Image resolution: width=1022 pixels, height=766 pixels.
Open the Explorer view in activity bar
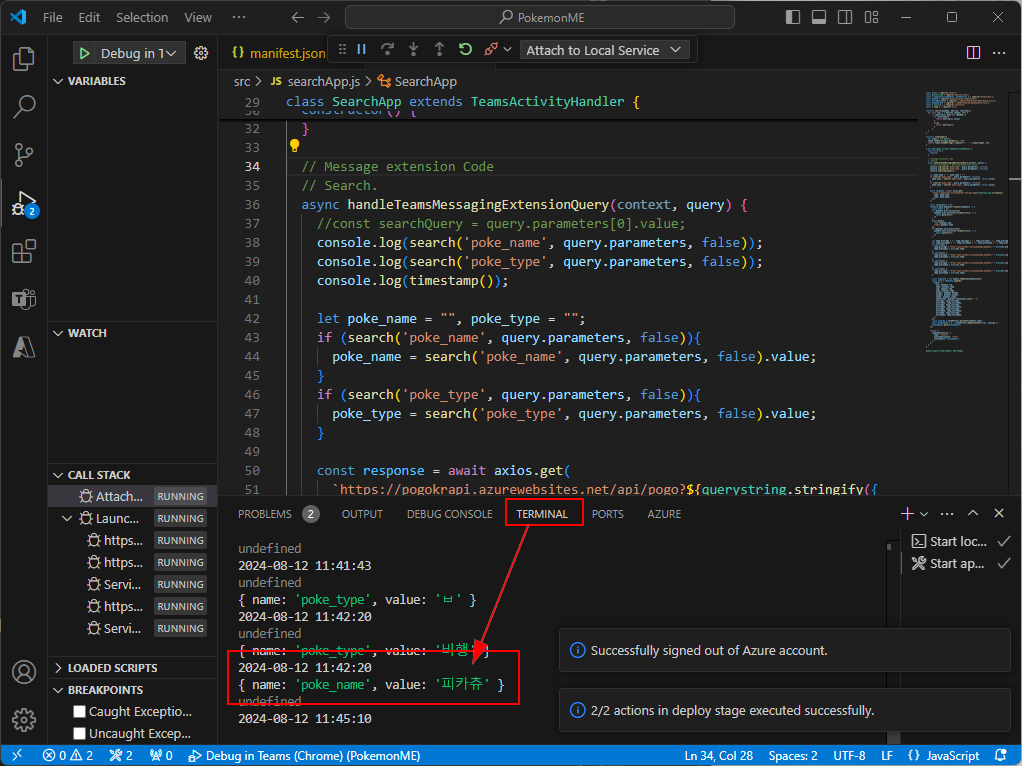click(x=24, y=59)
